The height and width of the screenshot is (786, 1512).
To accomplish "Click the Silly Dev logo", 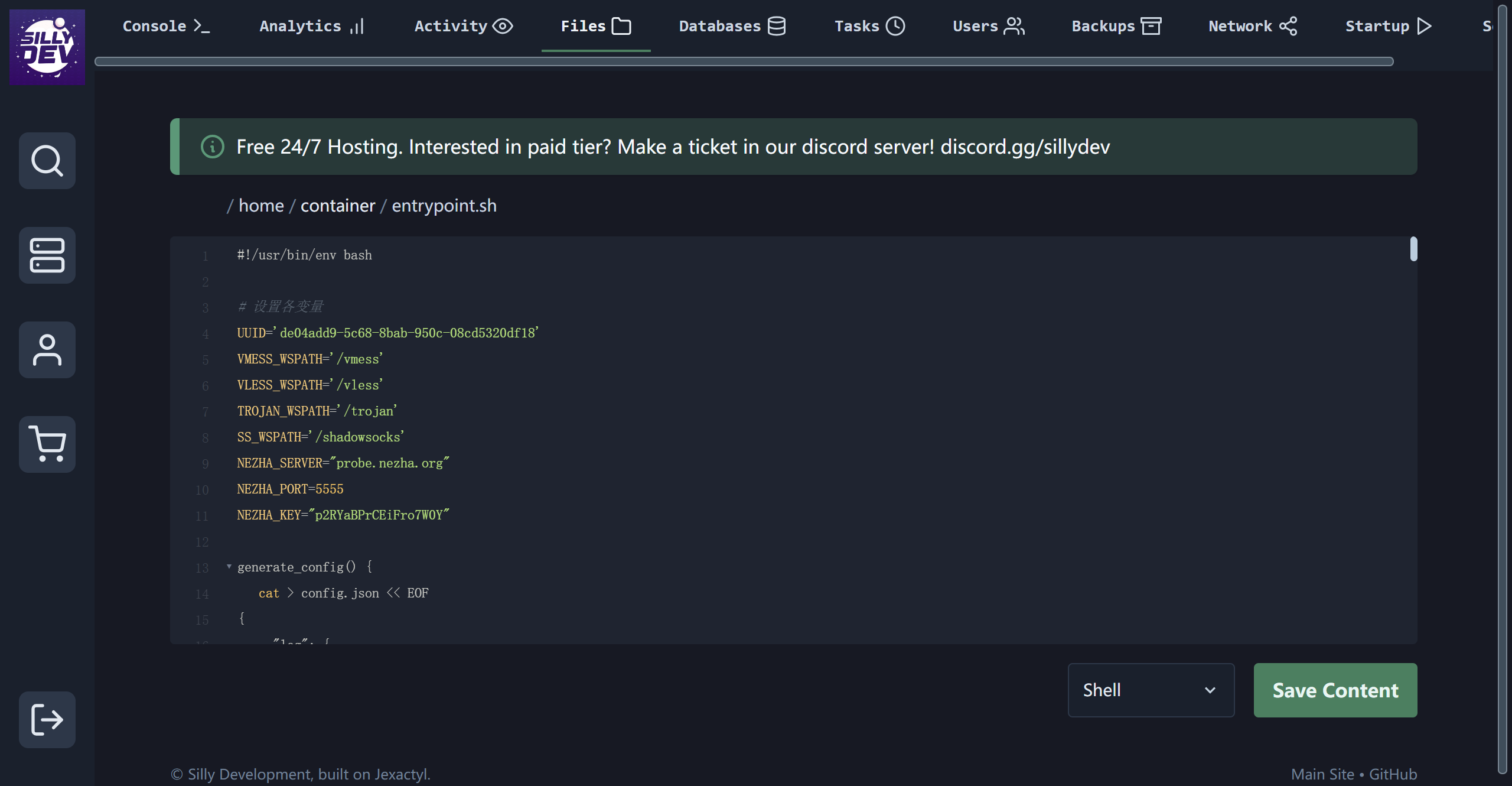I will tap(47, 47).
